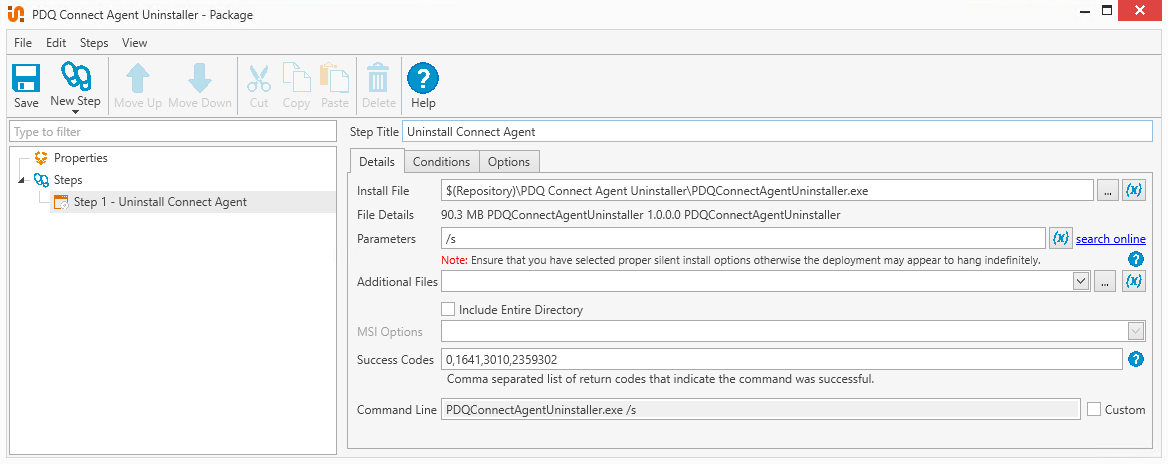Open the File menu

pos(23,42)
